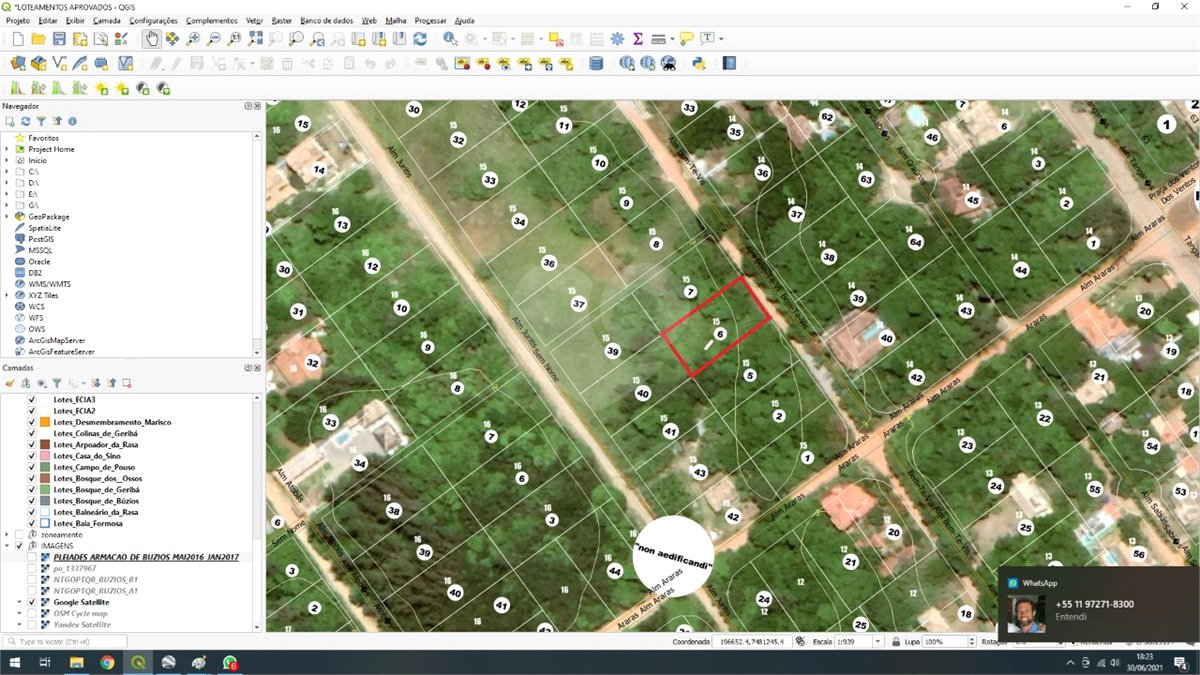Click the Lotes_Campo_de_Pouso green color swatch
Image resolution: width=1200 pixels, height=675 pixels.
[45, 467]
